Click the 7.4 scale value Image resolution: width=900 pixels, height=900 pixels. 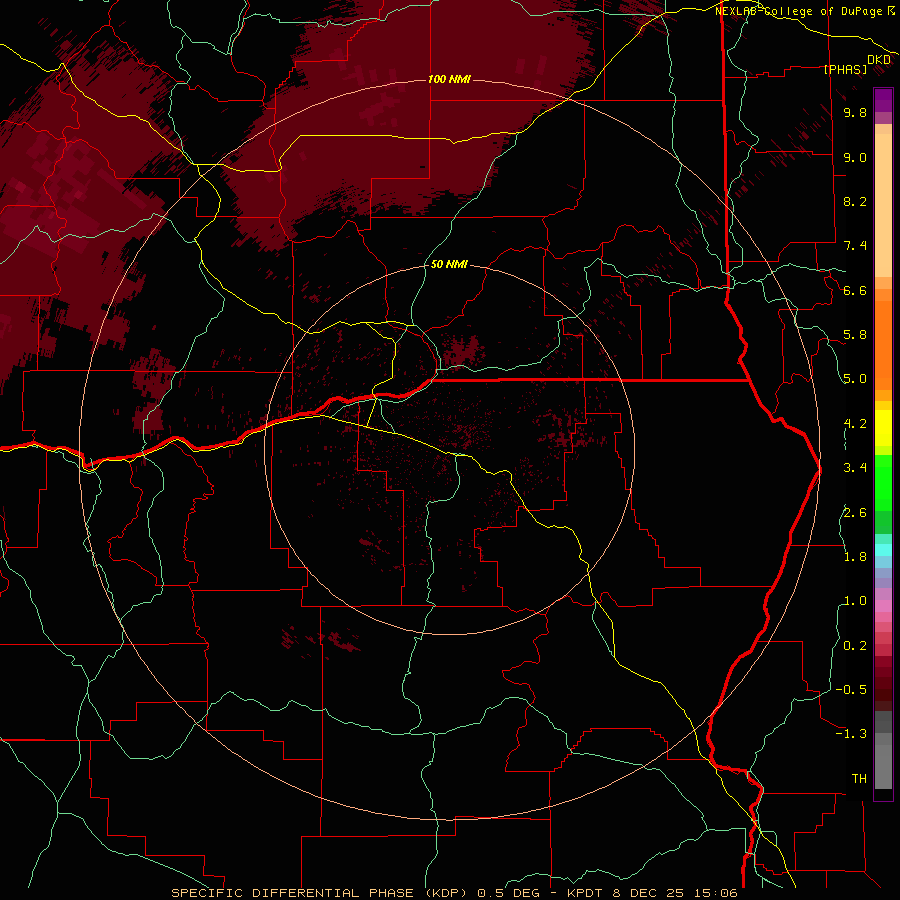[855, 246]
